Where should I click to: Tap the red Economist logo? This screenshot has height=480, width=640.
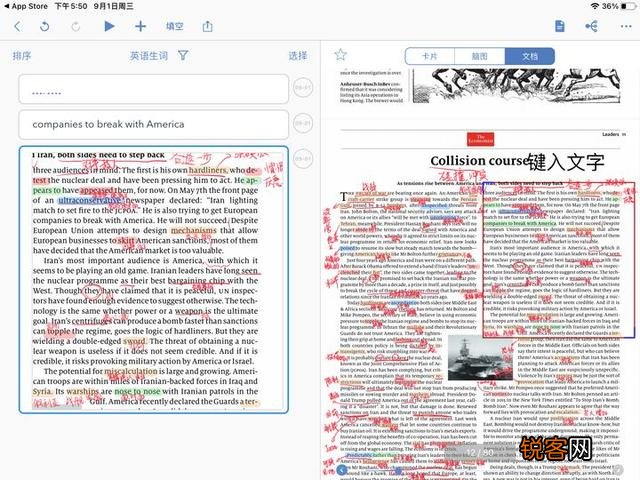480,139
